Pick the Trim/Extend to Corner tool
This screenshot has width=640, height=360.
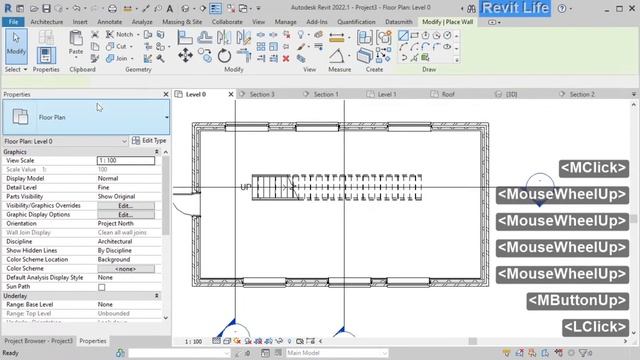pos(244,56)
